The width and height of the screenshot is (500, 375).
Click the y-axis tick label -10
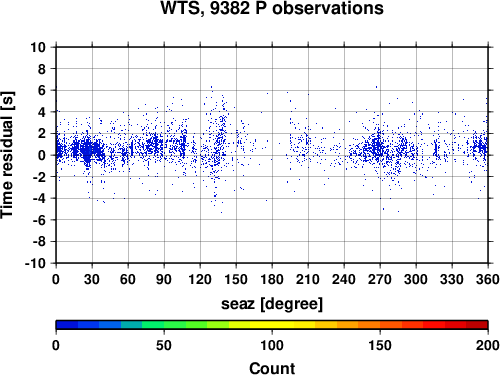coord(35,263)
